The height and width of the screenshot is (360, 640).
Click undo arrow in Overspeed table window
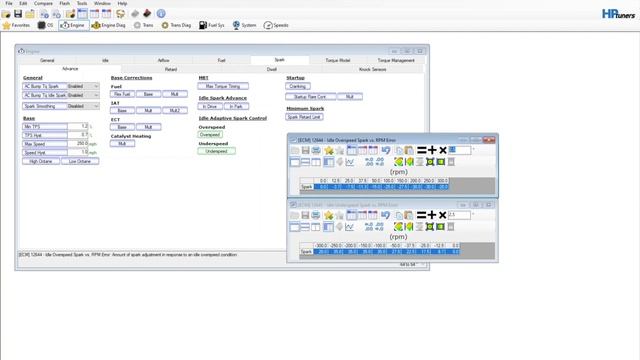(x=386, y=151)
